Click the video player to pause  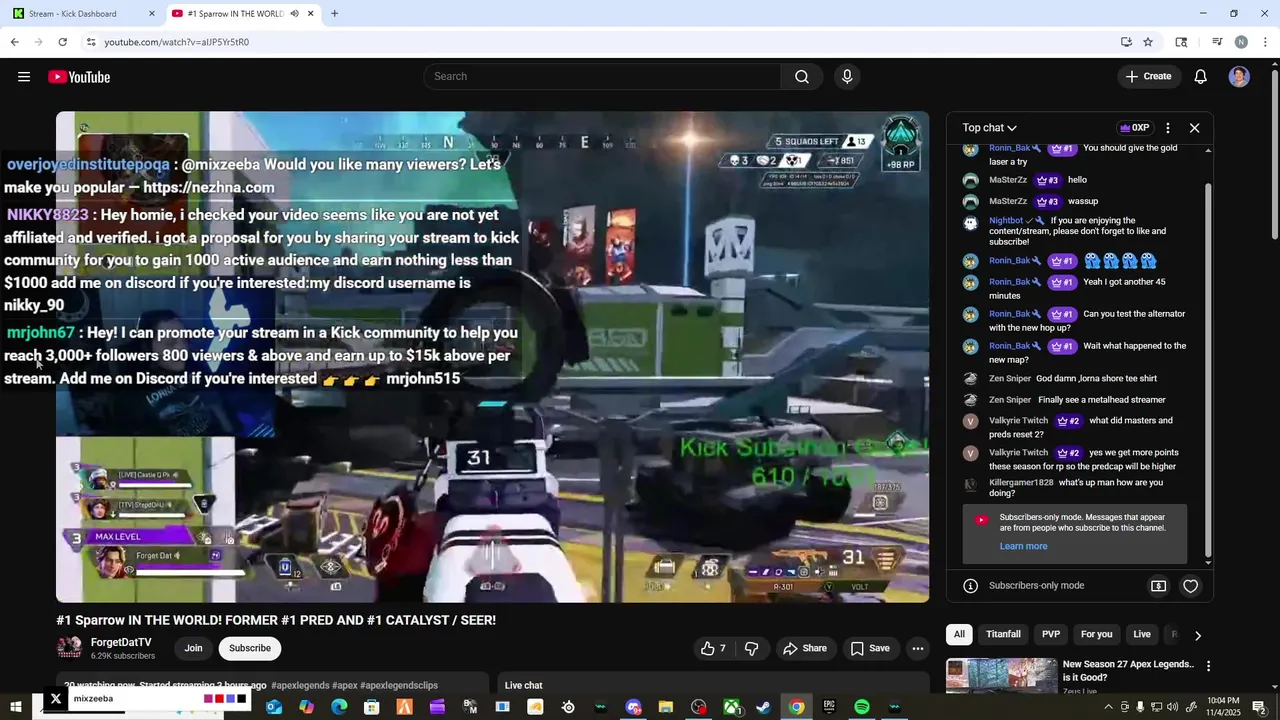pos(492,356)
